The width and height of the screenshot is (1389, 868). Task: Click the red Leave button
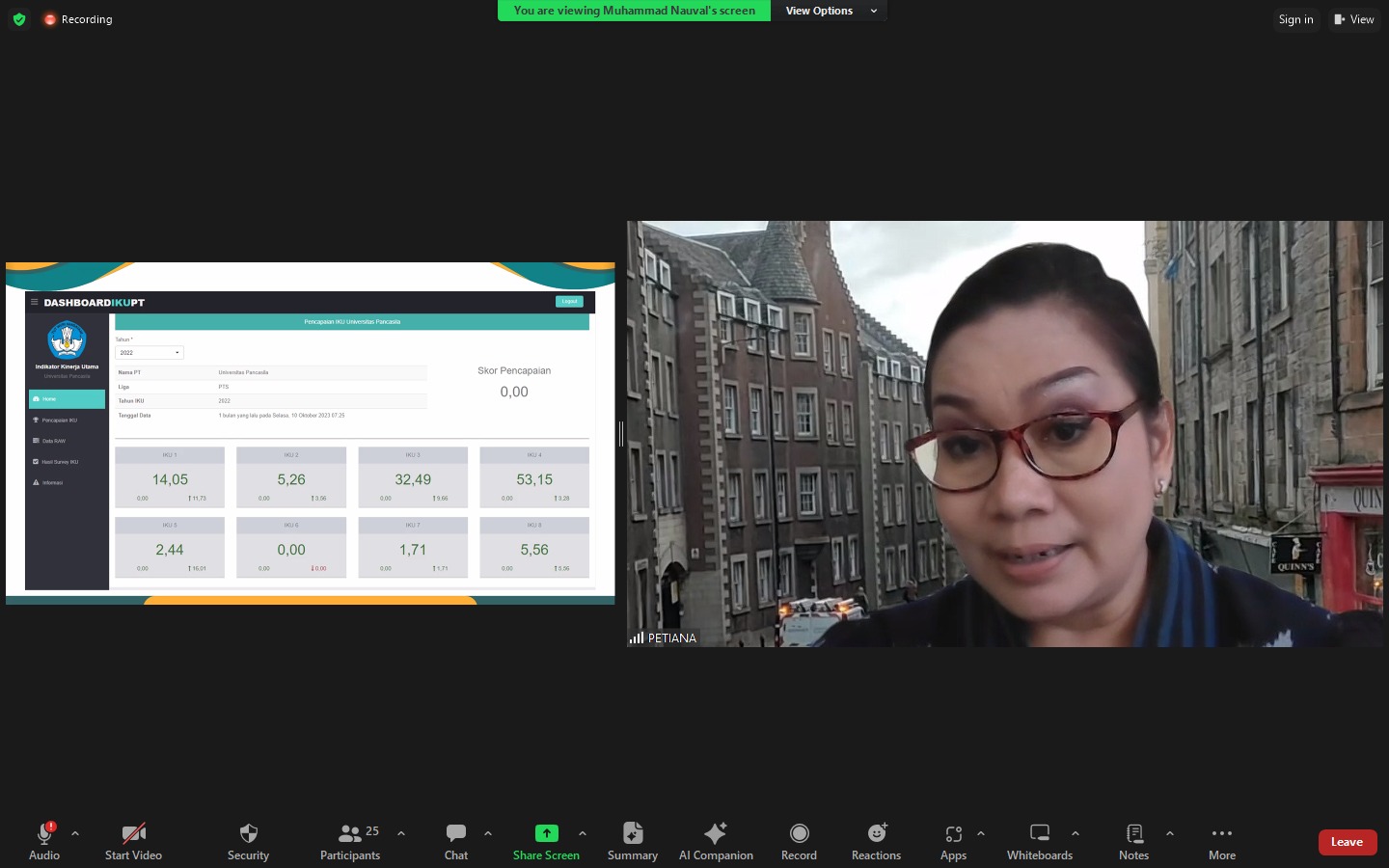1347,842
